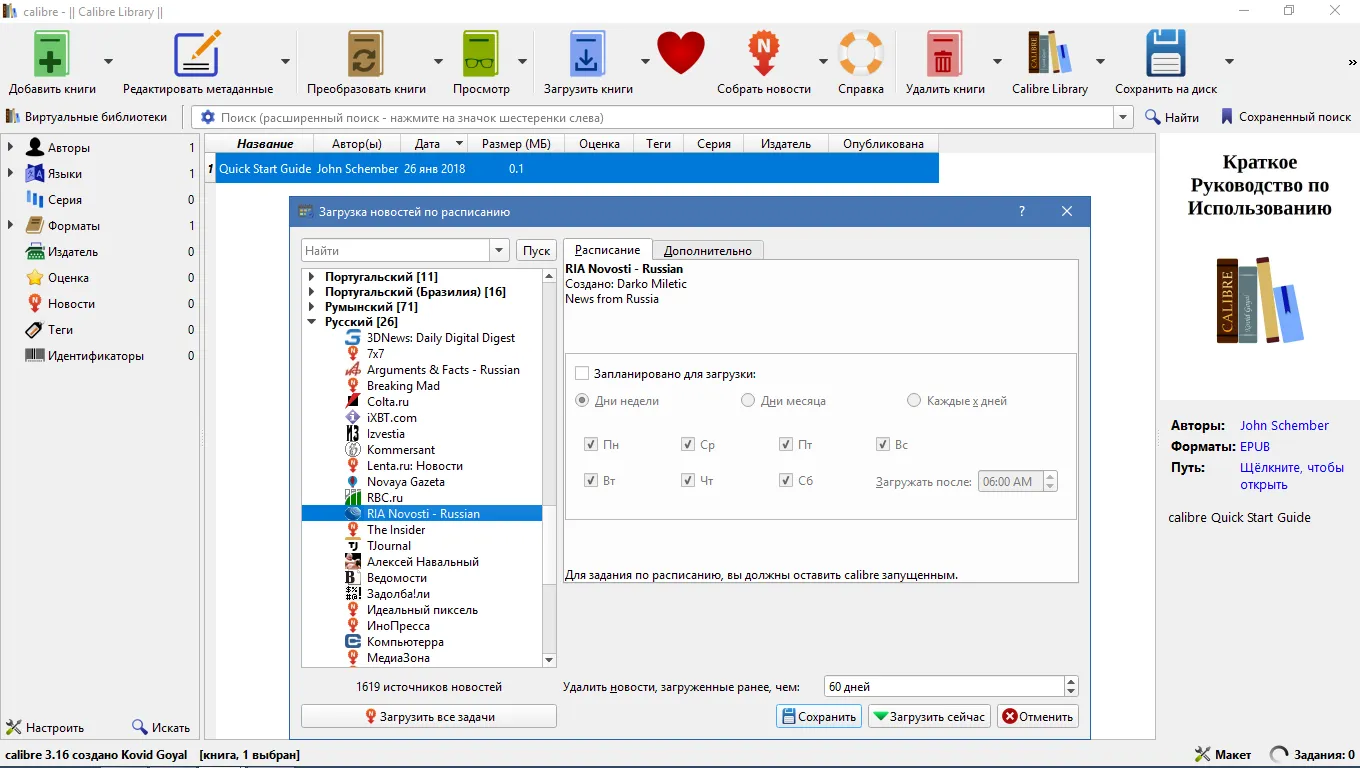Select Оценка star category
This screenshot has width=1360, height=768.
pyautogui.click(x=68, y=278)
